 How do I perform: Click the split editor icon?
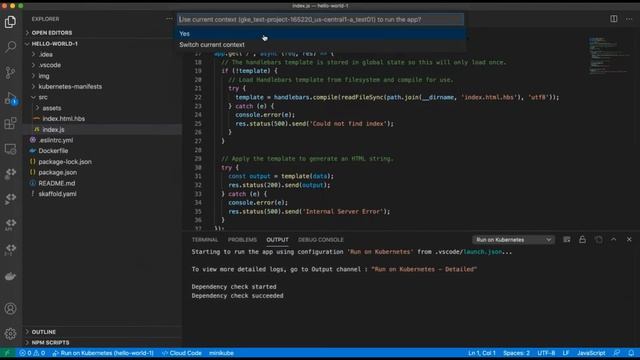point(613,19)
